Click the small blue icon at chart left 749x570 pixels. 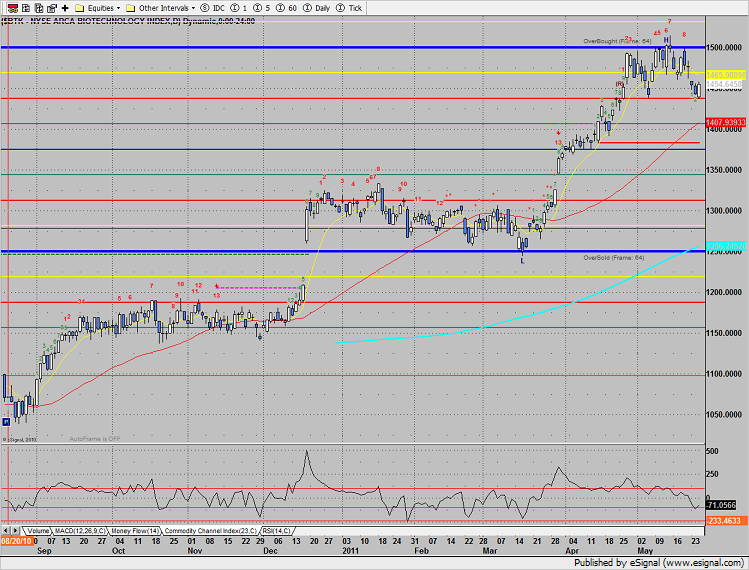[6, 422]
